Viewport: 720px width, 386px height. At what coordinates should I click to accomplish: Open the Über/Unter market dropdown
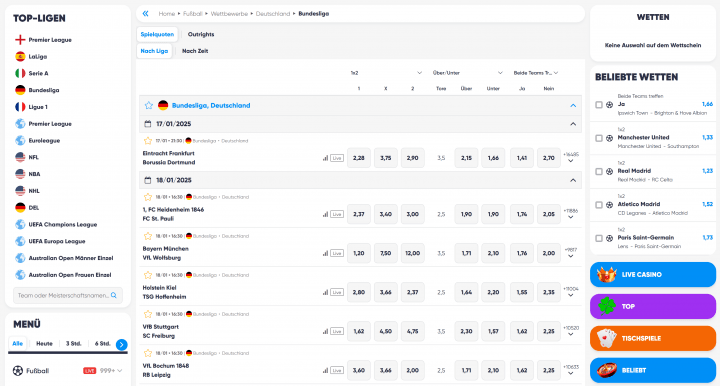point(467,73)
